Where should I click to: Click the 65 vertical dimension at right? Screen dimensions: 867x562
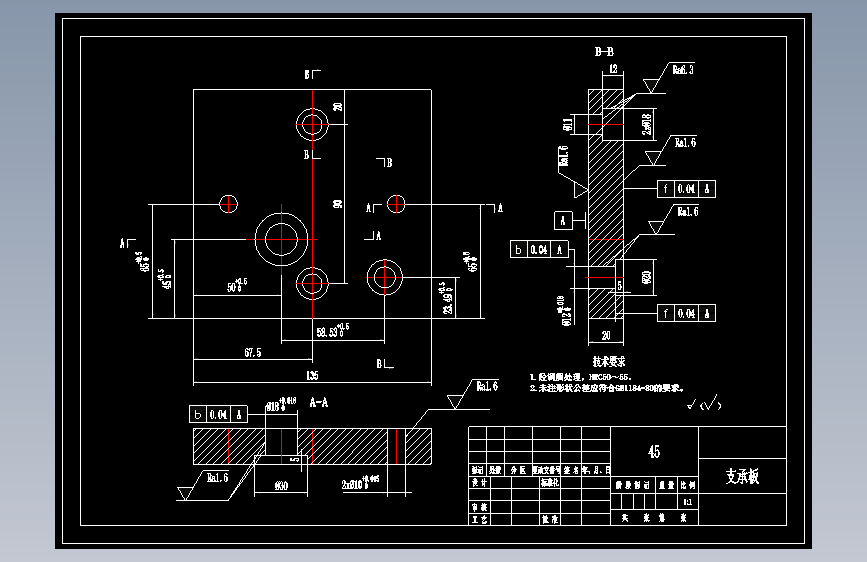click(472, 262)
